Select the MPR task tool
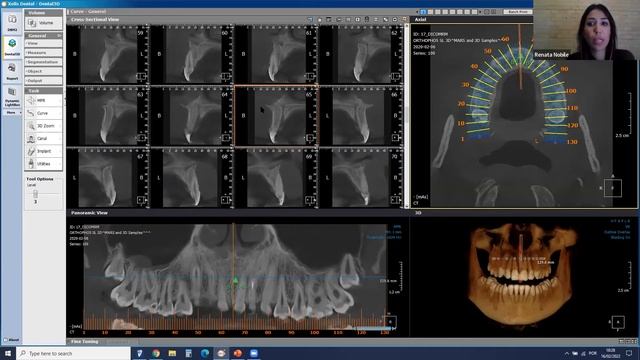 pyautogui.click(x=43, y=100)
